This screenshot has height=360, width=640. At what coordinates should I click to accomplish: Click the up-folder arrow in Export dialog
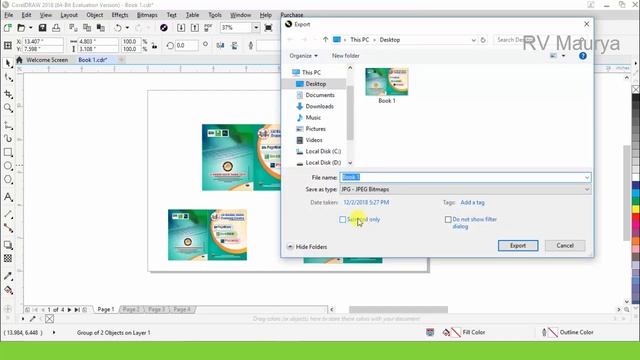(325, 40)
